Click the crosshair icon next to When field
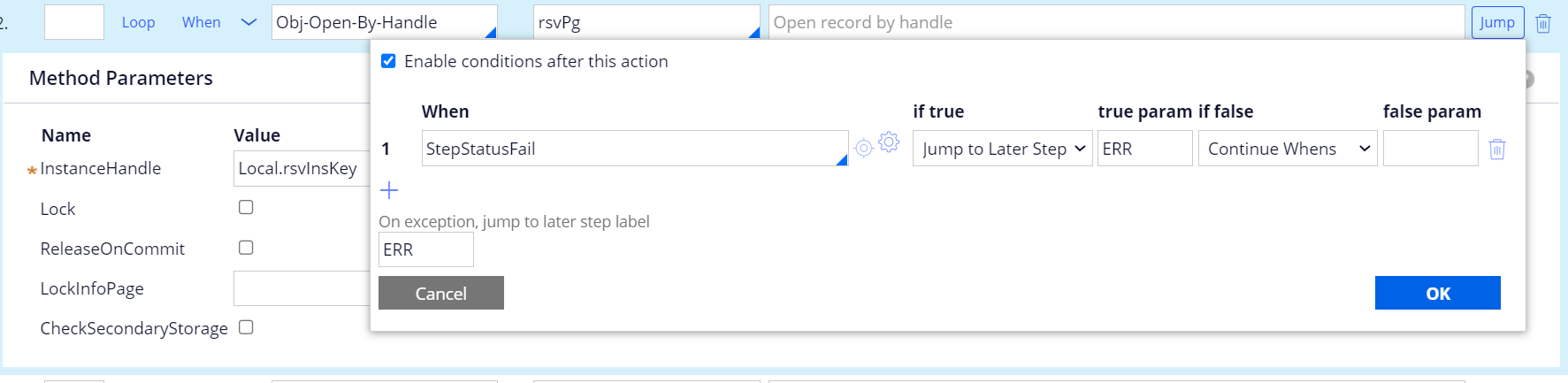 (864, 149)
